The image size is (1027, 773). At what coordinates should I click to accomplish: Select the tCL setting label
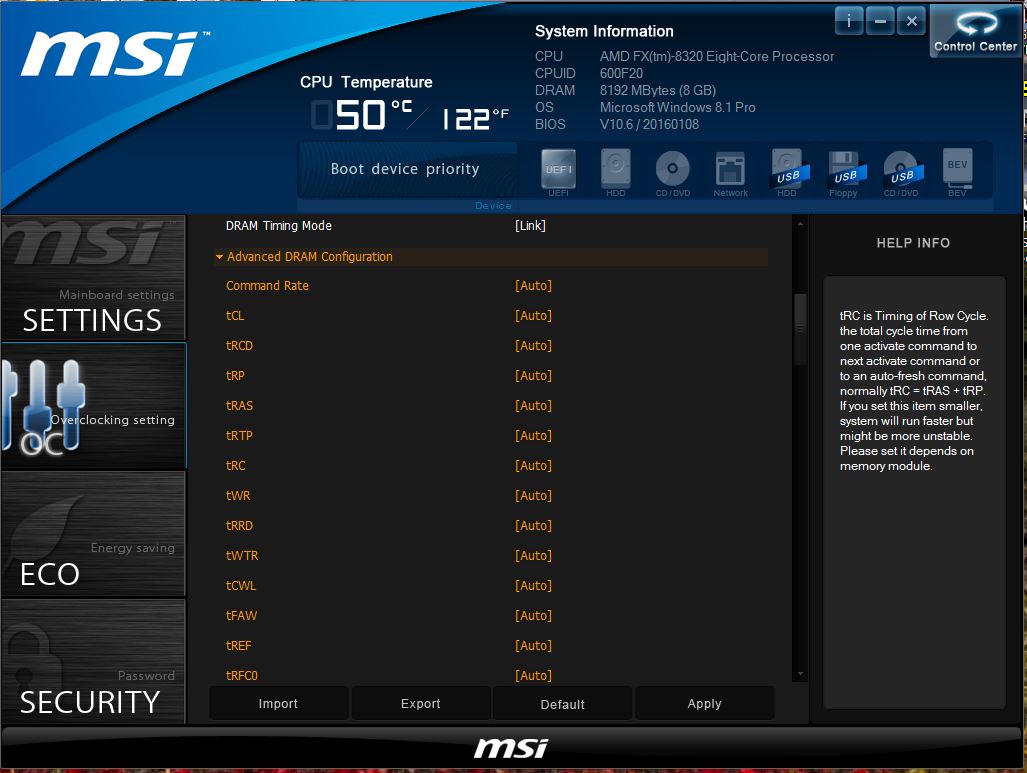coord(235,316)
